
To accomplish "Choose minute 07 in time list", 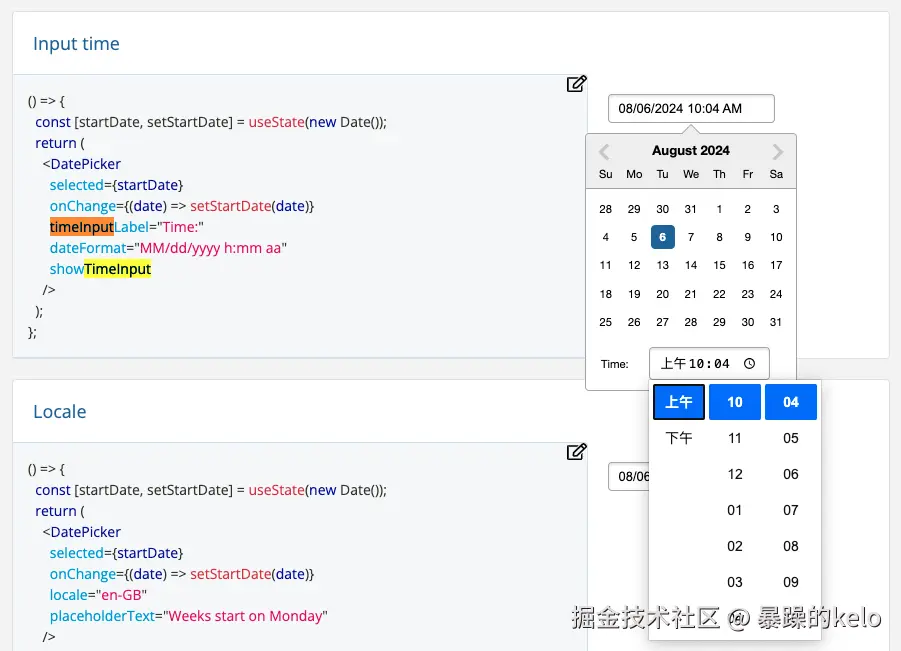I will click(791, 510).
